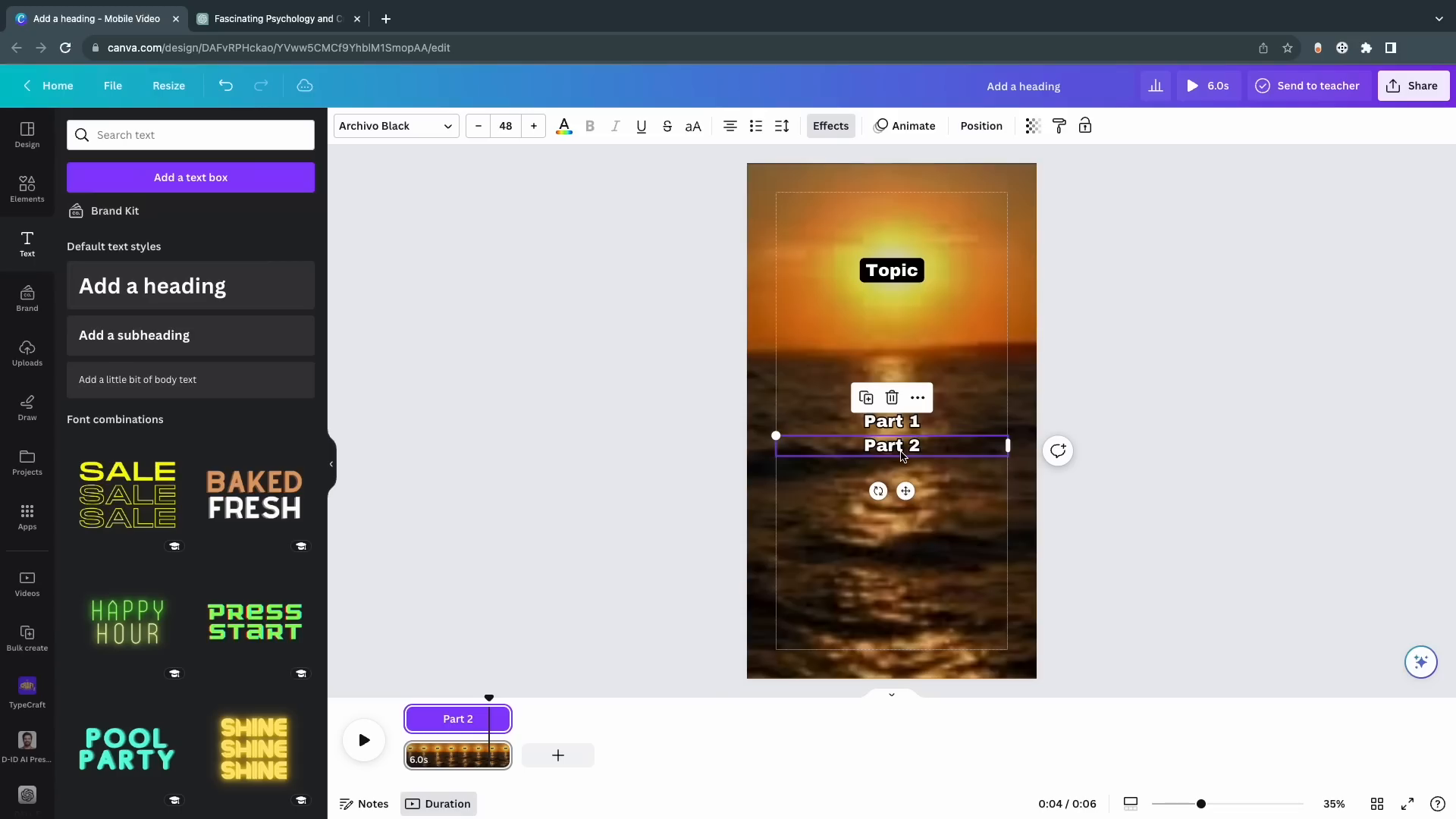
Task: Copy style with the paint roller
Action: coord(1059,126)
